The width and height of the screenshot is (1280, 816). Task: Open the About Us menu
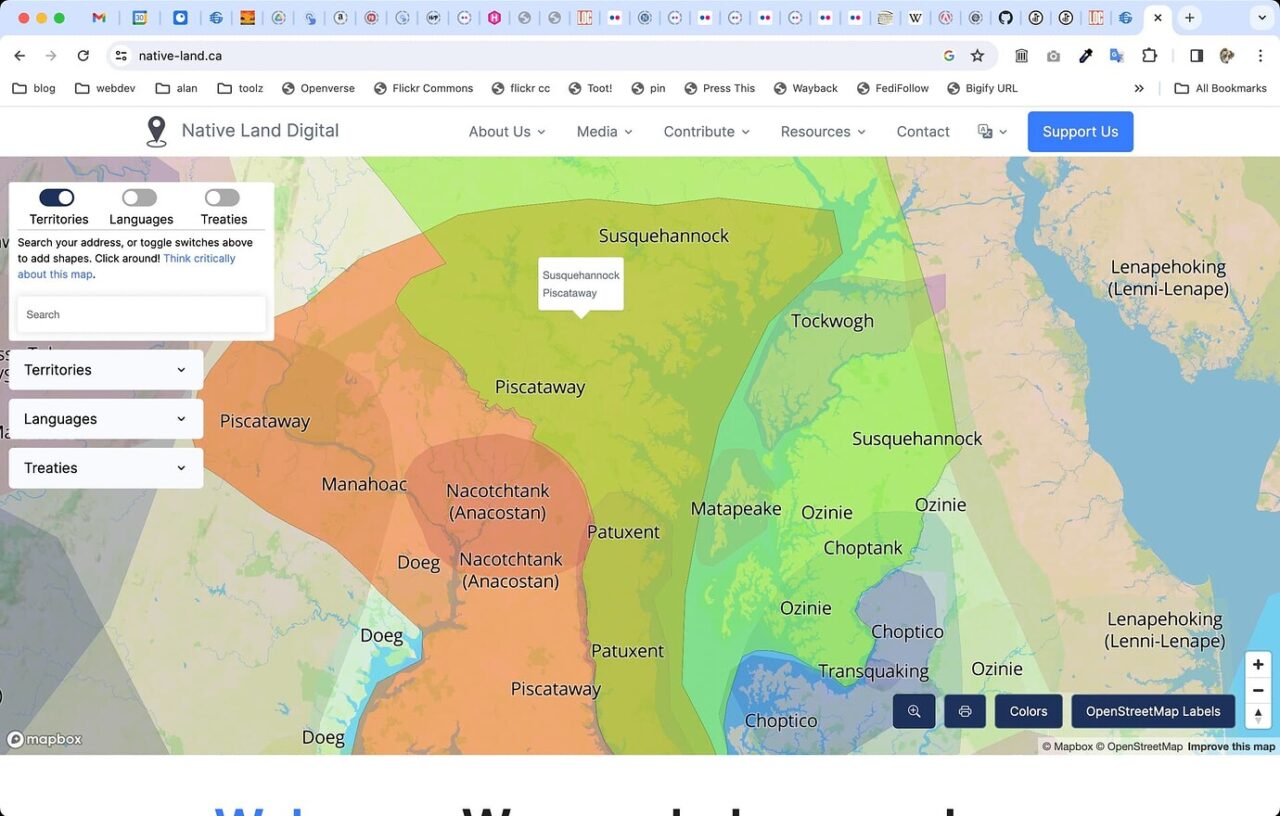(507, 131)
